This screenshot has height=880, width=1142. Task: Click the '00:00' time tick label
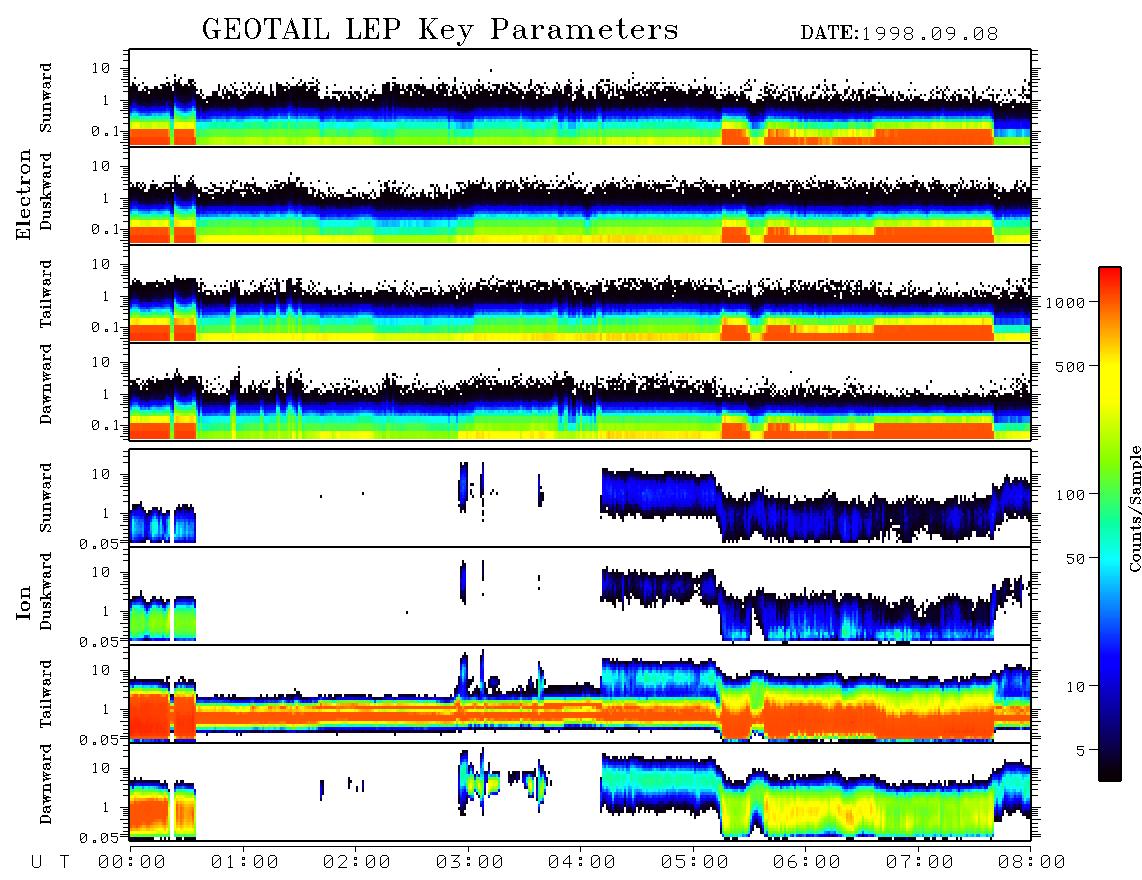[132, 862]
